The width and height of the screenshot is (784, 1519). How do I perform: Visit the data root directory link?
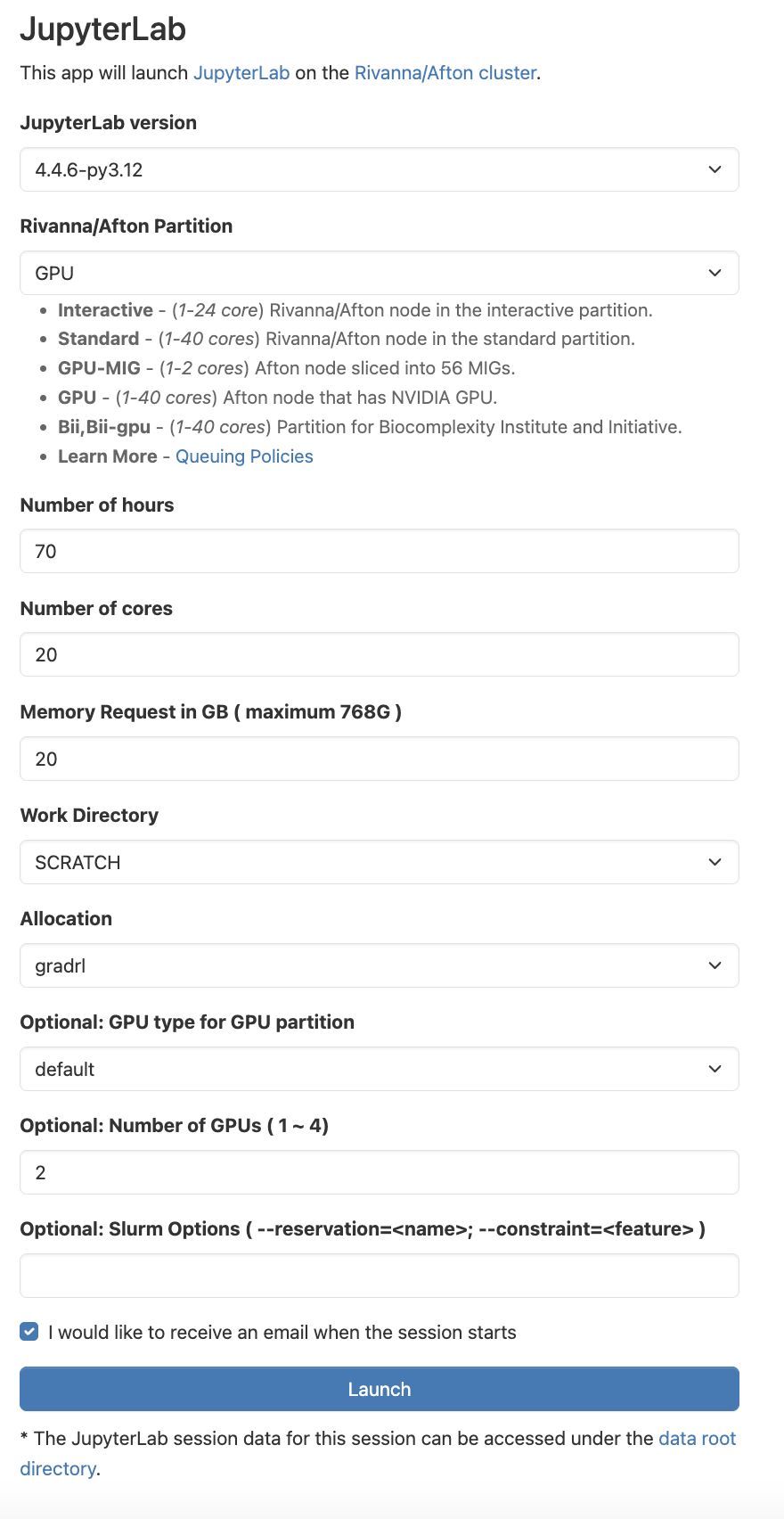[697, 1438]
